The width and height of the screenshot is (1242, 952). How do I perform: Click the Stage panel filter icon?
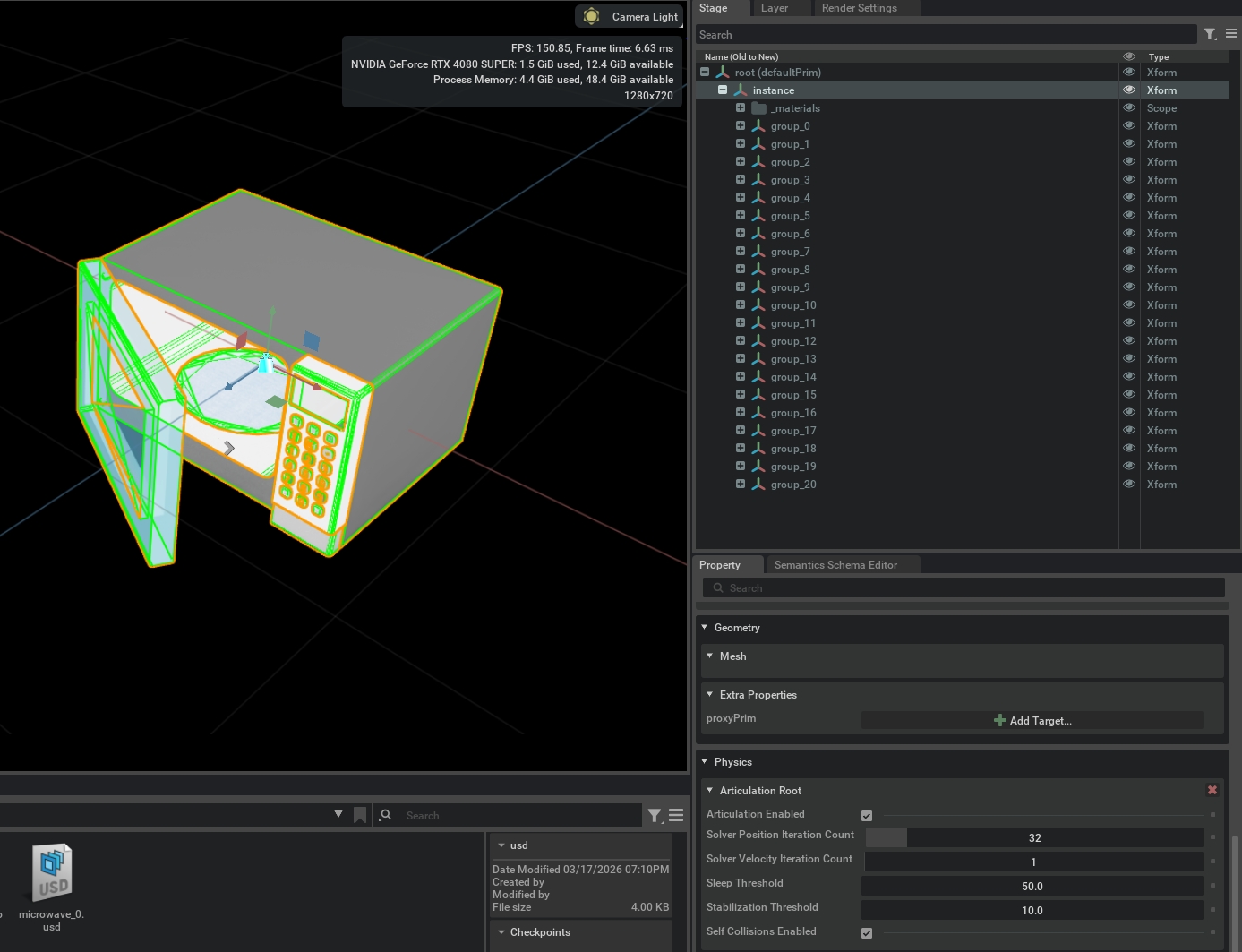click(1210, 34)
